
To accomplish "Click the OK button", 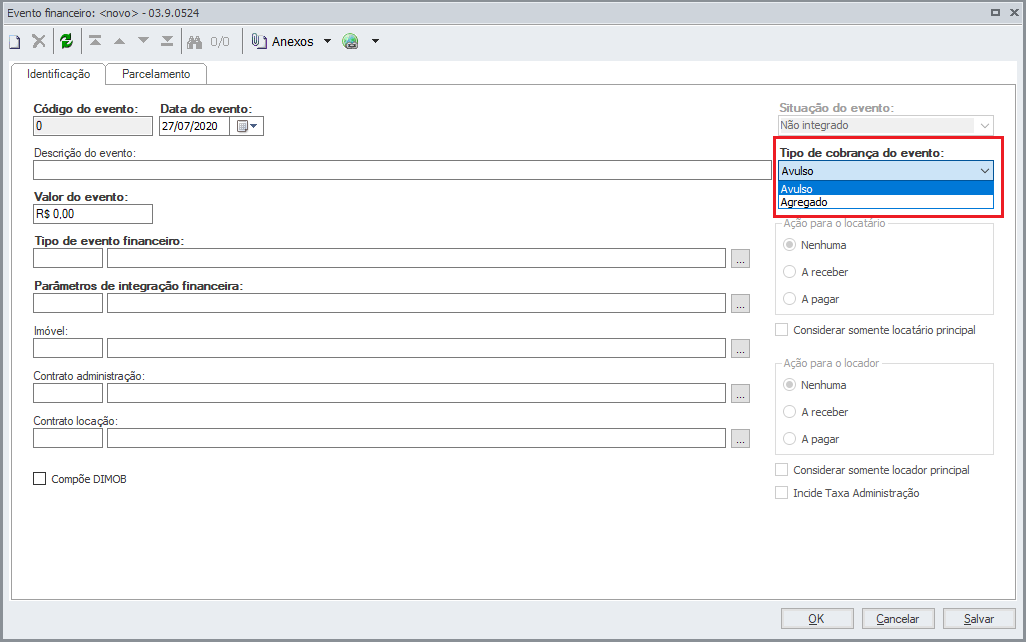I will pyautogui.click(x=817, y=618).
